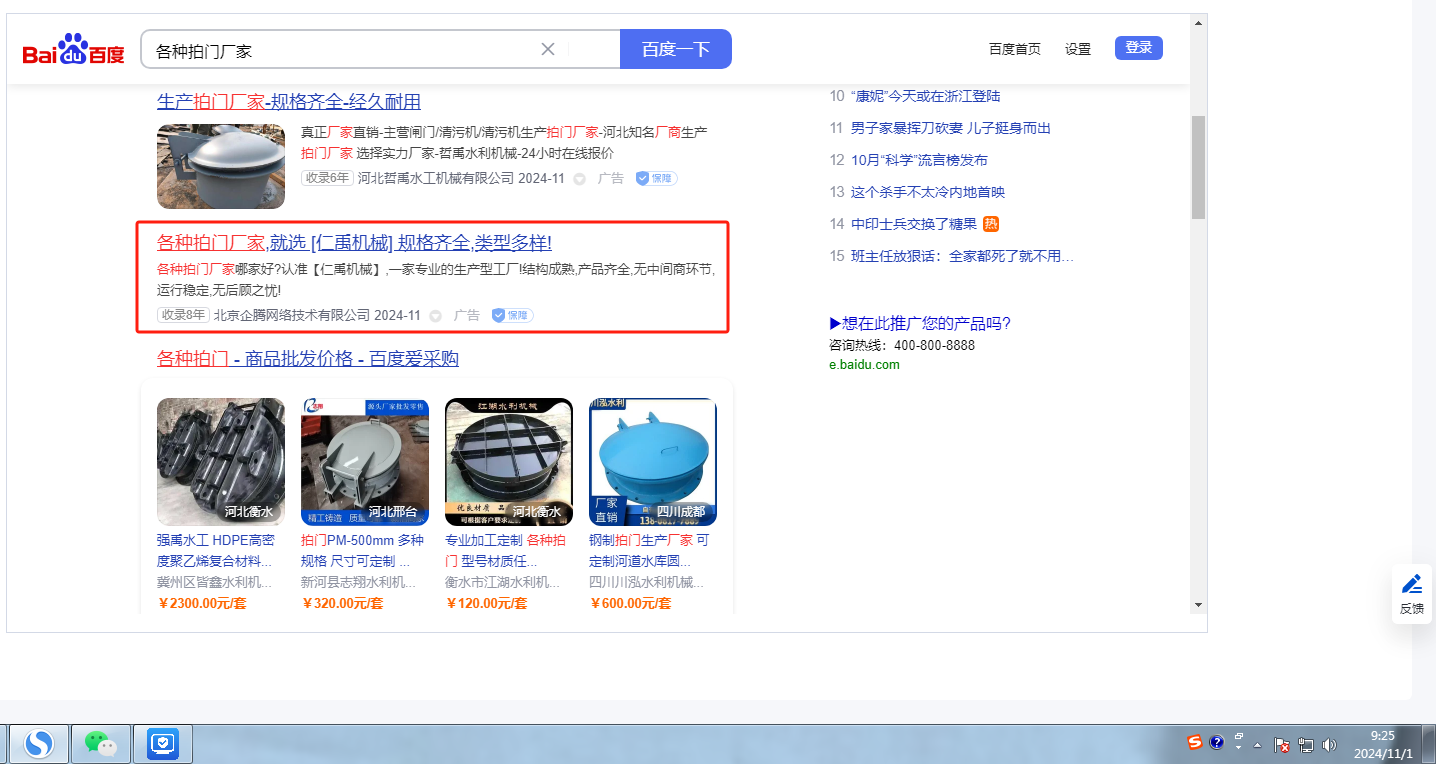Click the 收录6年 tag
This screenshot has height=764, width=1436.
(x=327, y=179)
